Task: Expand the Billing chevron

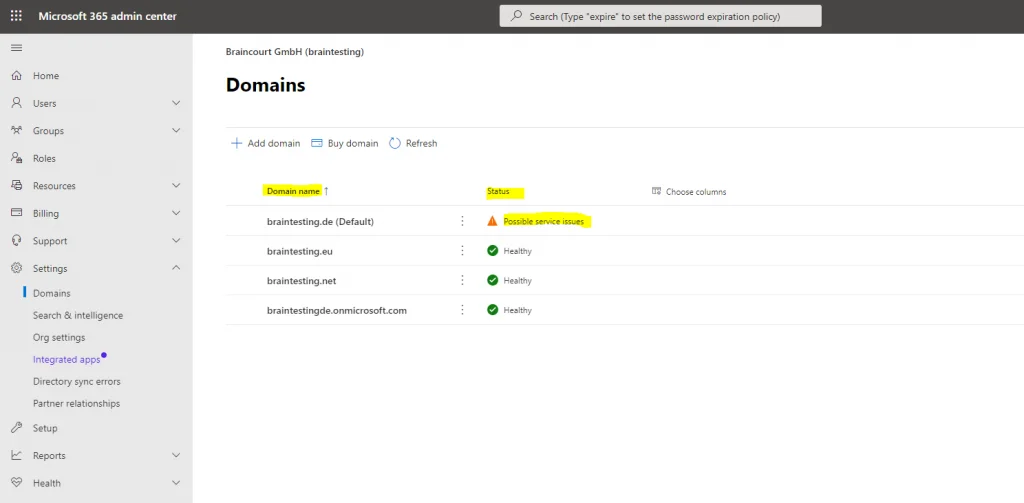Action: (x=176, y=213)
